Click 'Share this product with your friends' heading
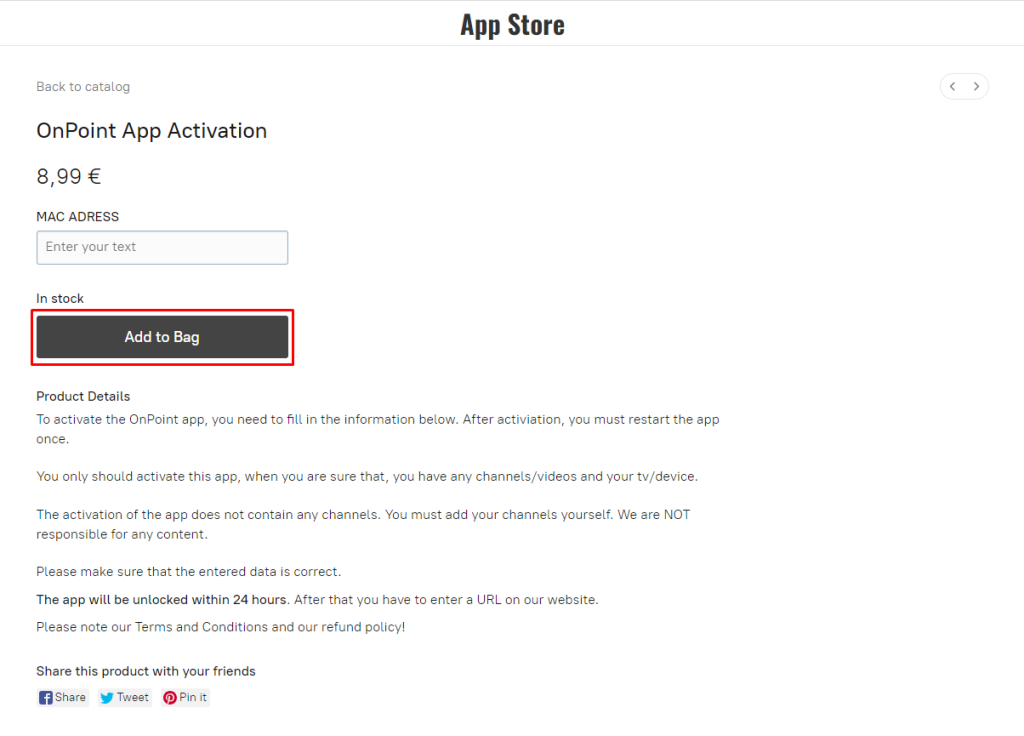This screenshot has height=736, width=1024. (146, 671)
